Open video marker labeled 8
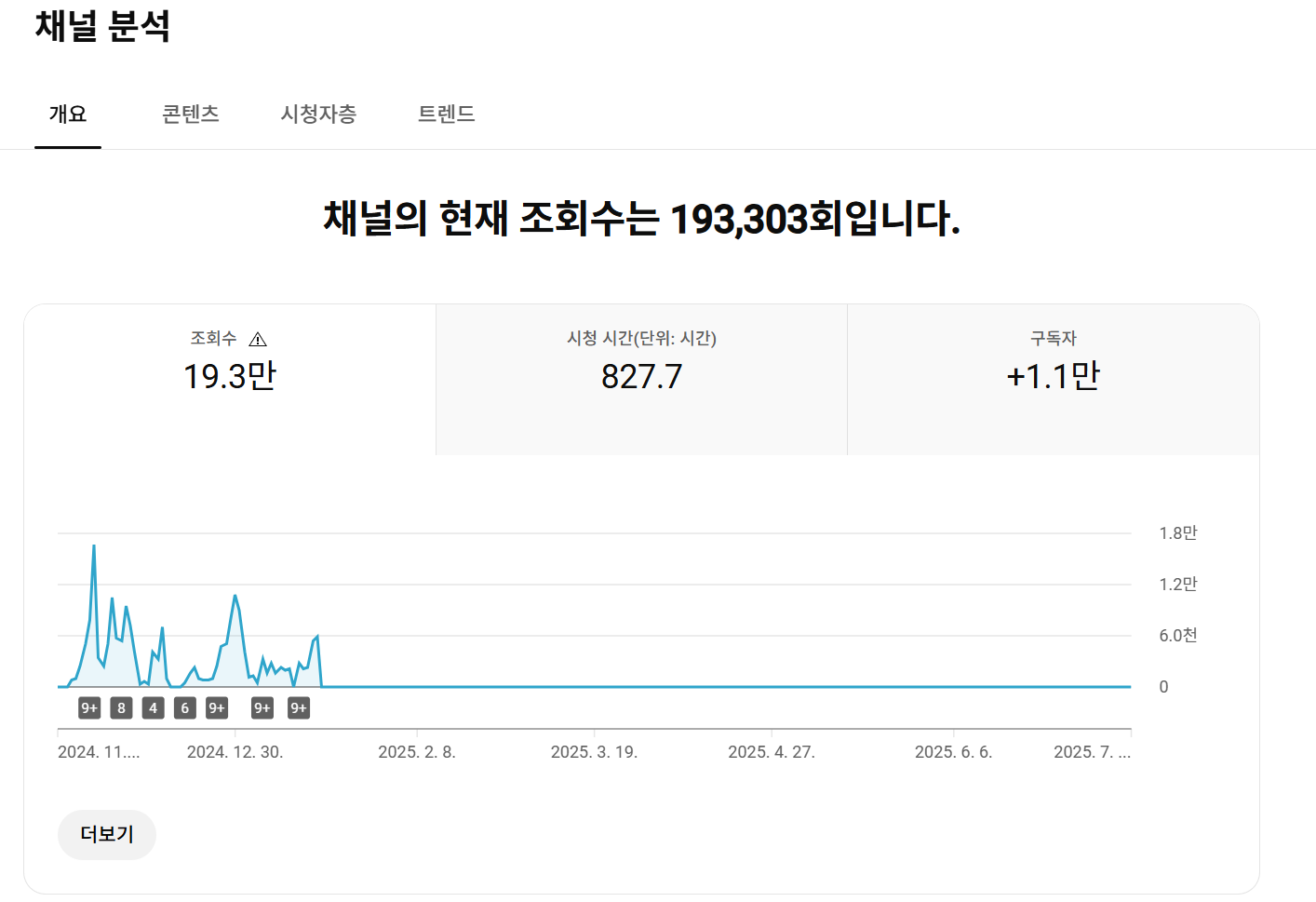This screenshot has height=902, width=1316. [121, 708]
